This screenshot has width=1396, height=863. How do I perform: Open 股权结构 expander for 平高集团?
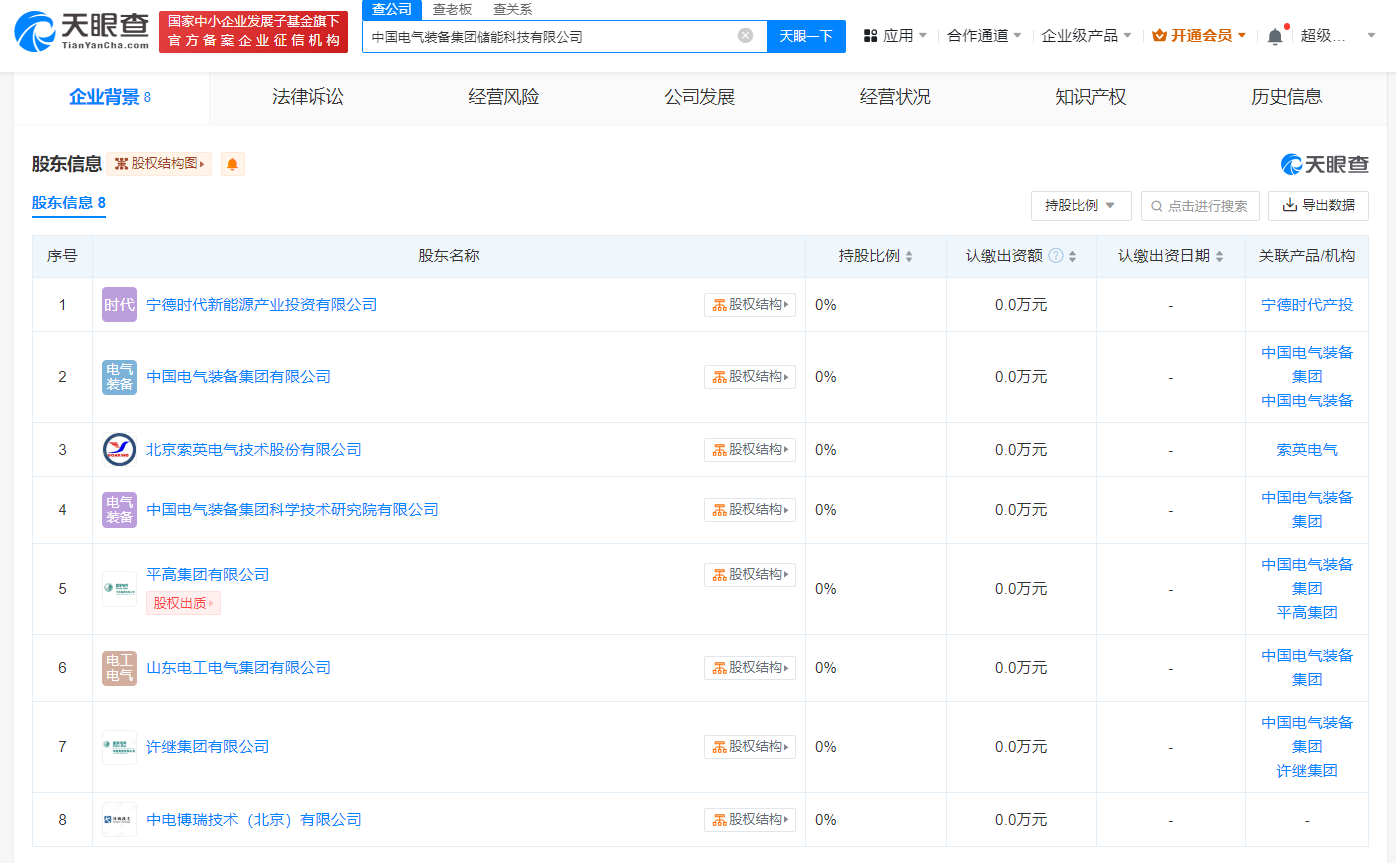750,575
